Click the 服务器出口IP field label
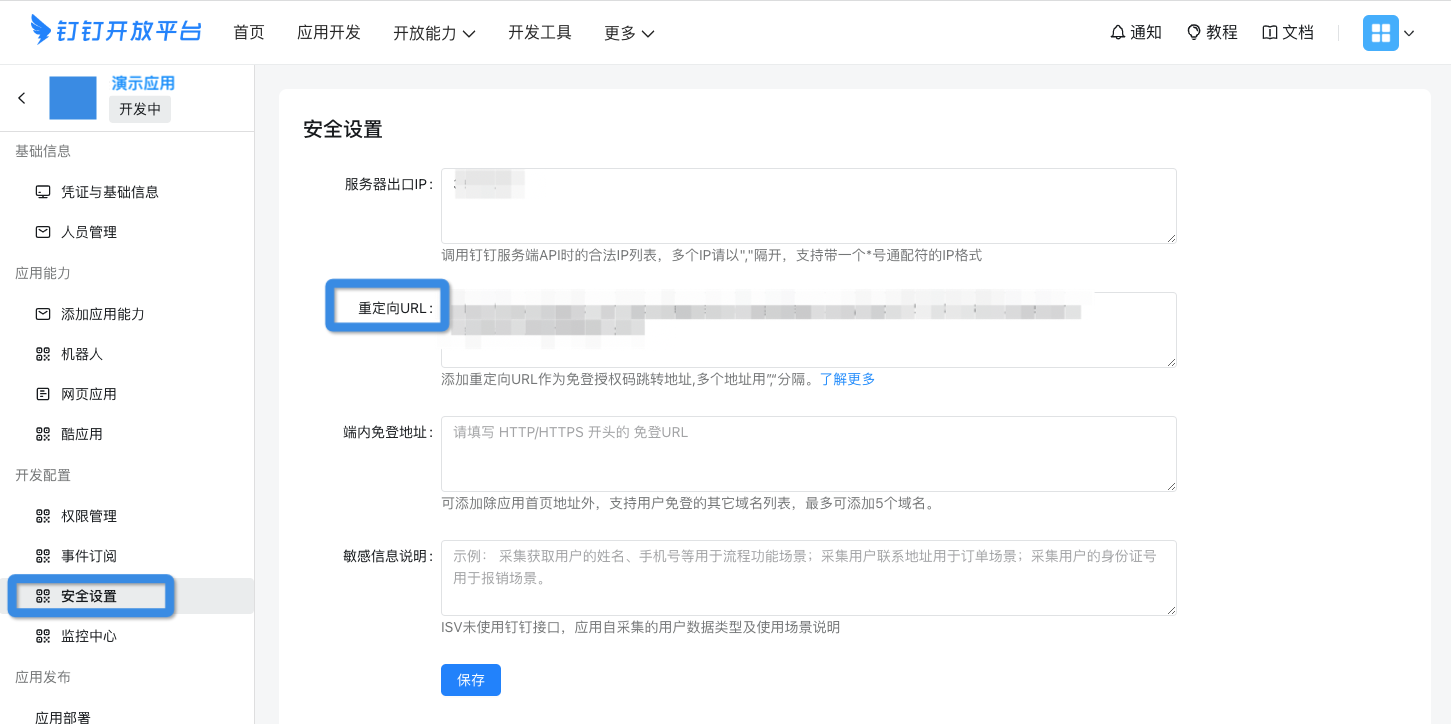 (x=389, y=184)
